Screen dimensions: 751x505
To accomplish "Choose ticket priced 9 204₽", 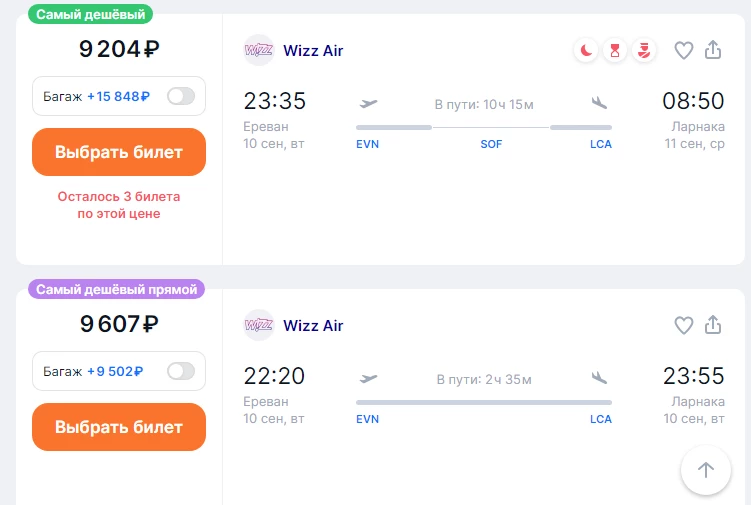I will pos(119,152).
